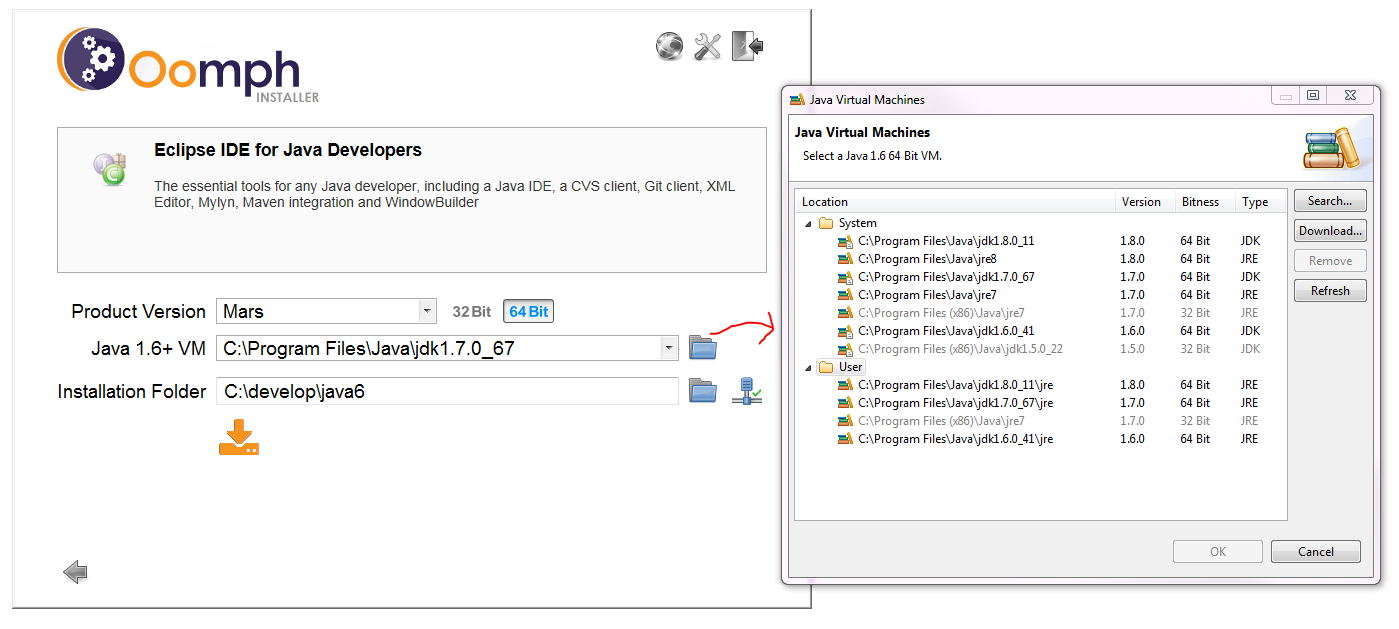Click the JDK type cell for jdk1.6.0_41

[x=1250, y=331]
